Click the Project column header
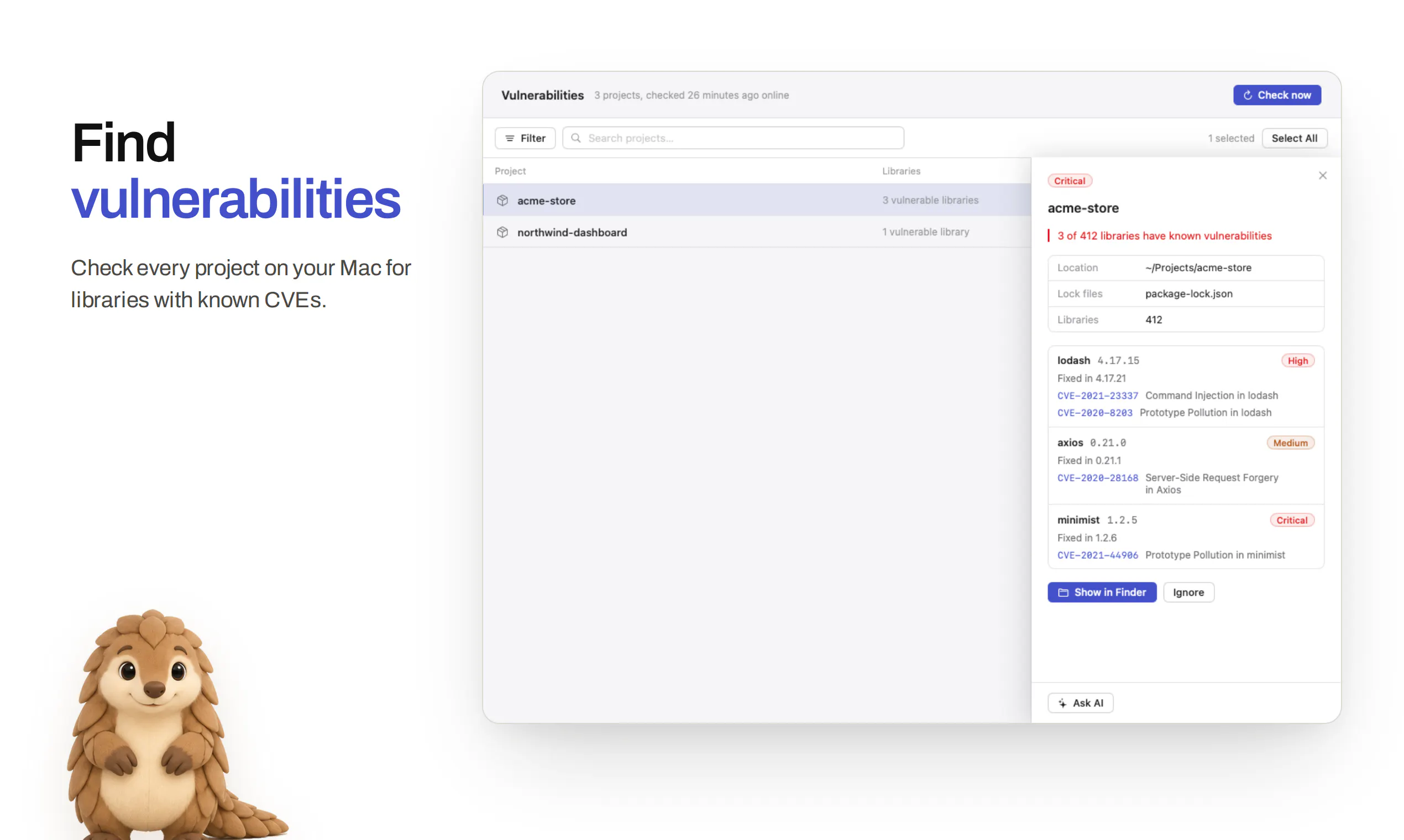The width and height of the screenshot is (1404, 840). (510, 171)
